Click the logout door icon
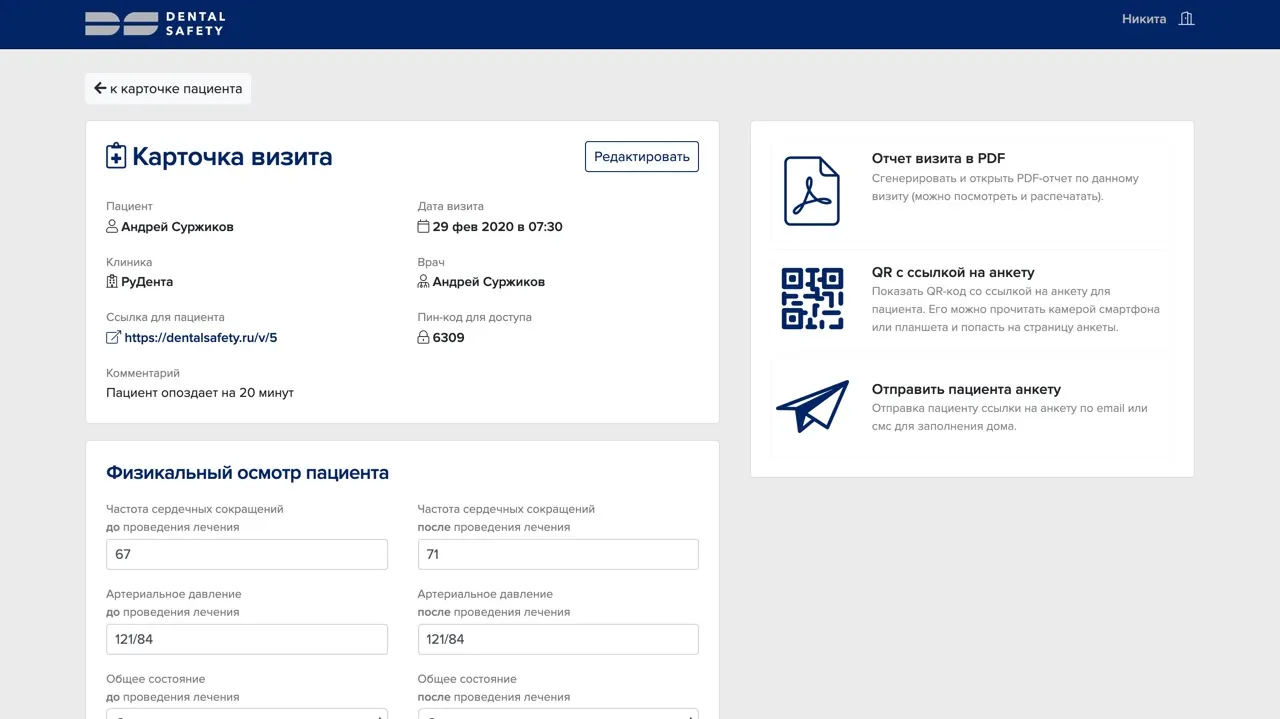 click(1186, 18)
